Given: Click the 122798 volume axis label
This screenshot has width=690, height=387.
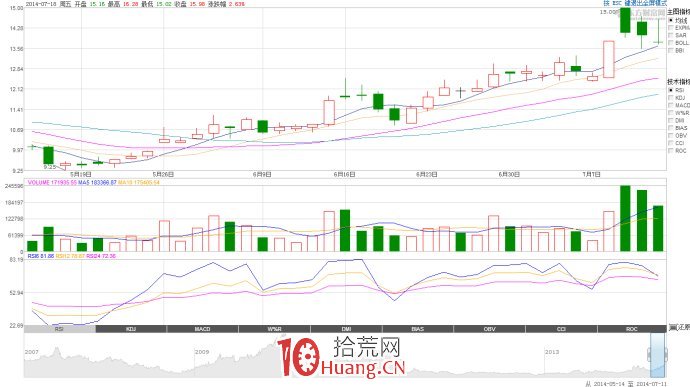Looking at the screenshot, I should 14,219.
